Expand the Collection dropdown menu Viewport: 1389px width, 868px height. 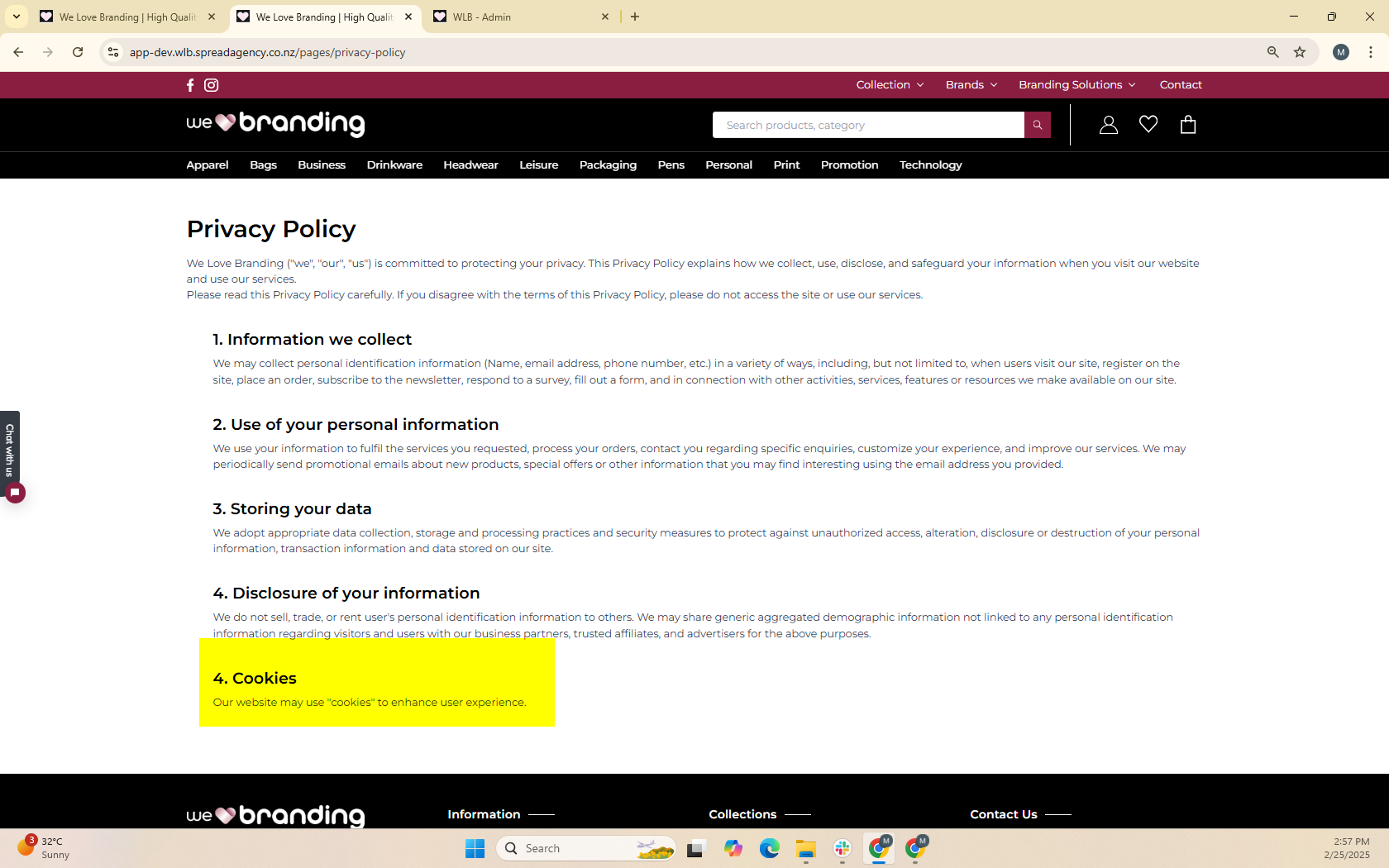pos(890,85)
